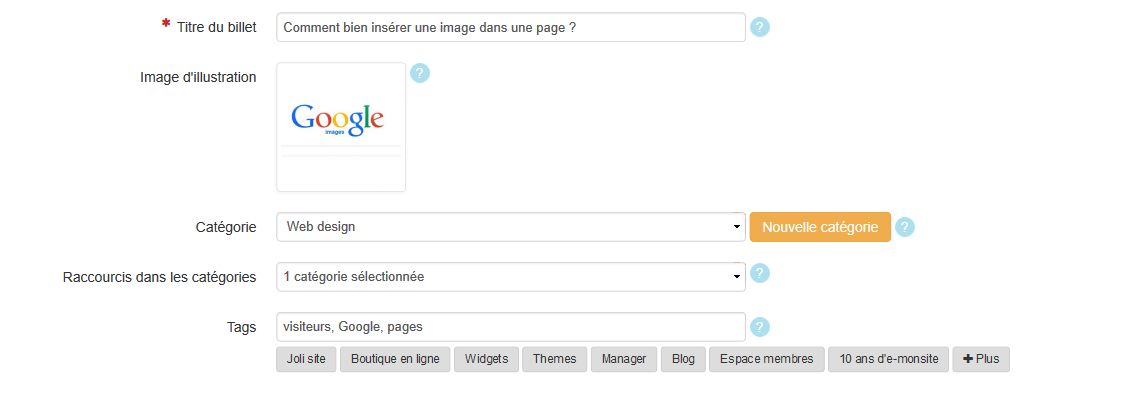Choose the Widgets tag button

(x=486, y=359)
